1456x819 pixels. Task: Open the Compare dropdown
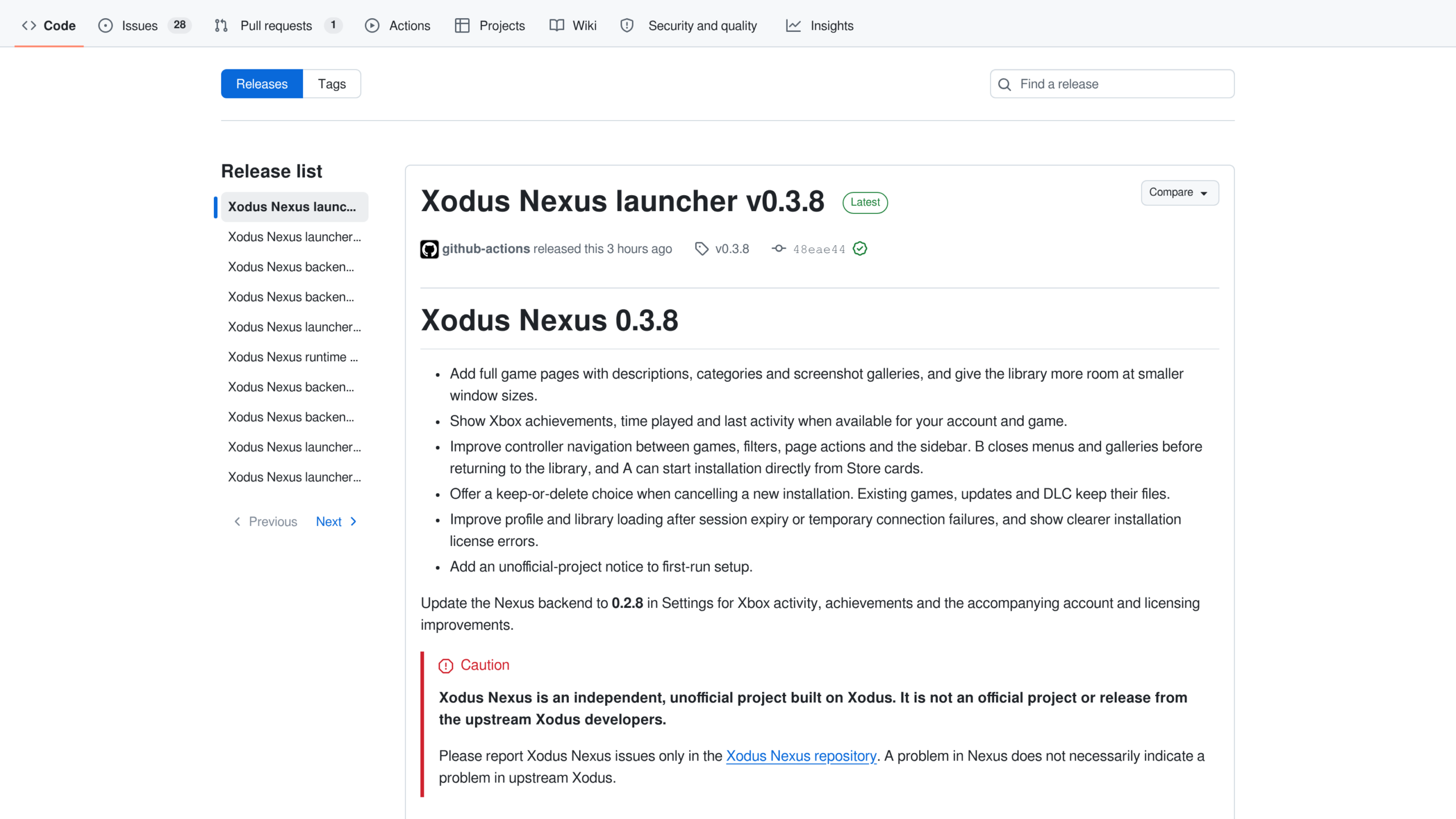(1180, 192)
